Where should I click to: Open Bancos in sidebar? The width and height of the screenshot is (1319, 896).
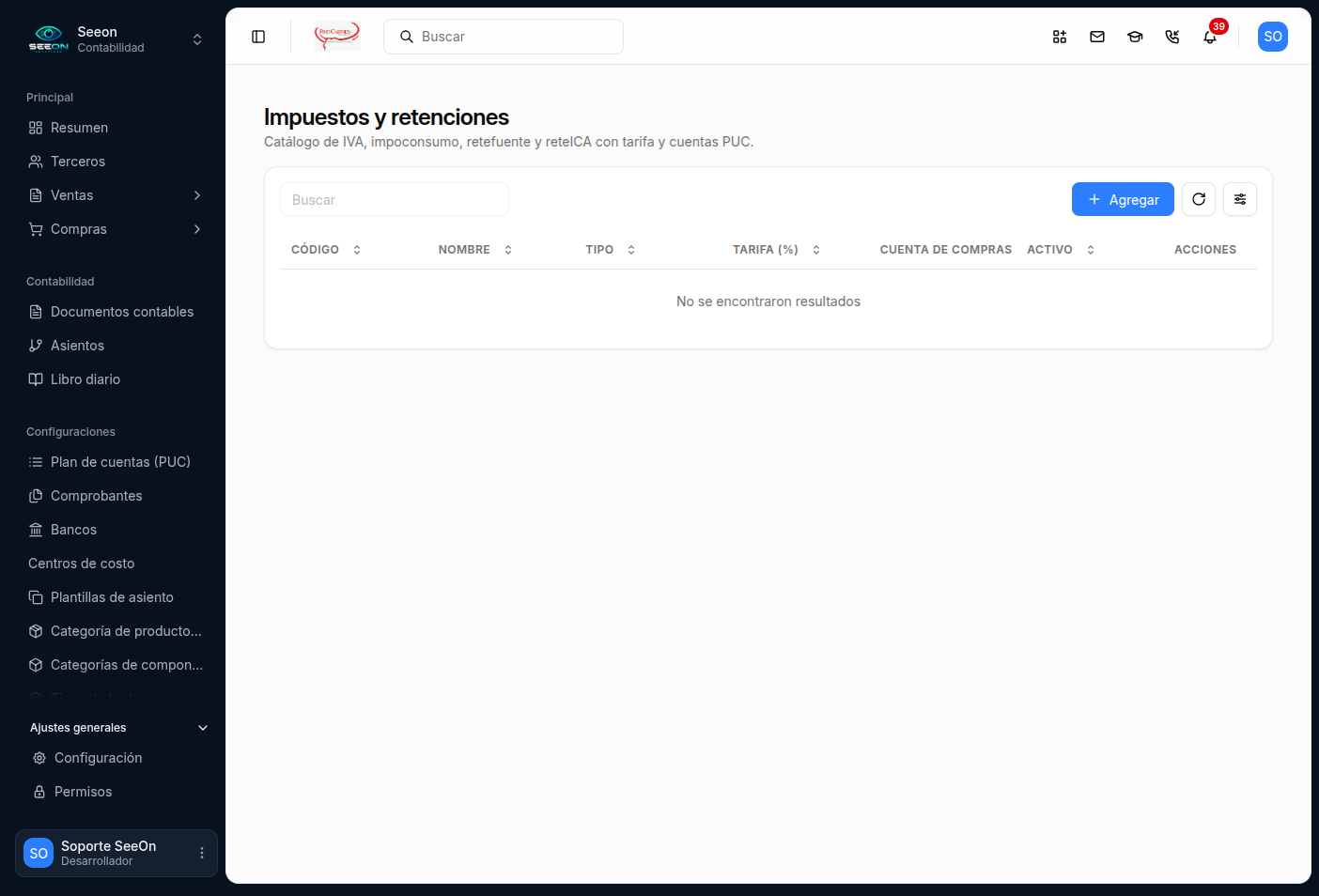point(116,530)
